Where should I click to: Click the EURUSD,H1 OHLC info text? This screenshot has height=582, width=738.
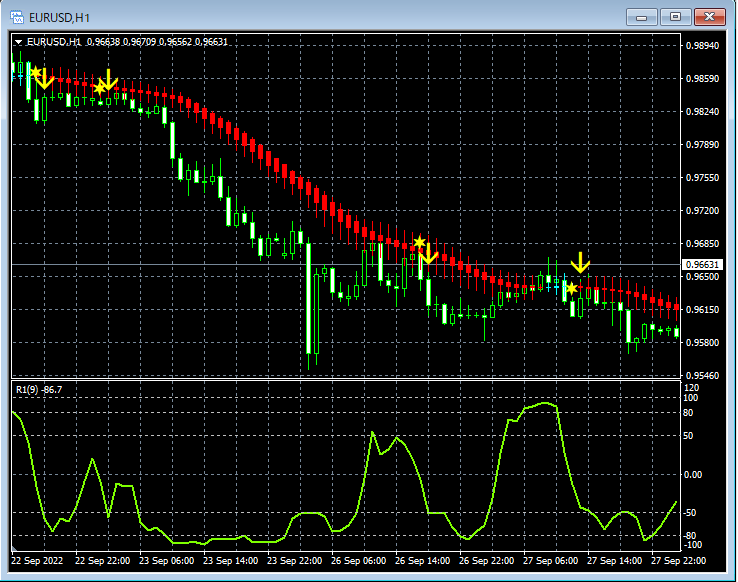click(x=127, y=42)
